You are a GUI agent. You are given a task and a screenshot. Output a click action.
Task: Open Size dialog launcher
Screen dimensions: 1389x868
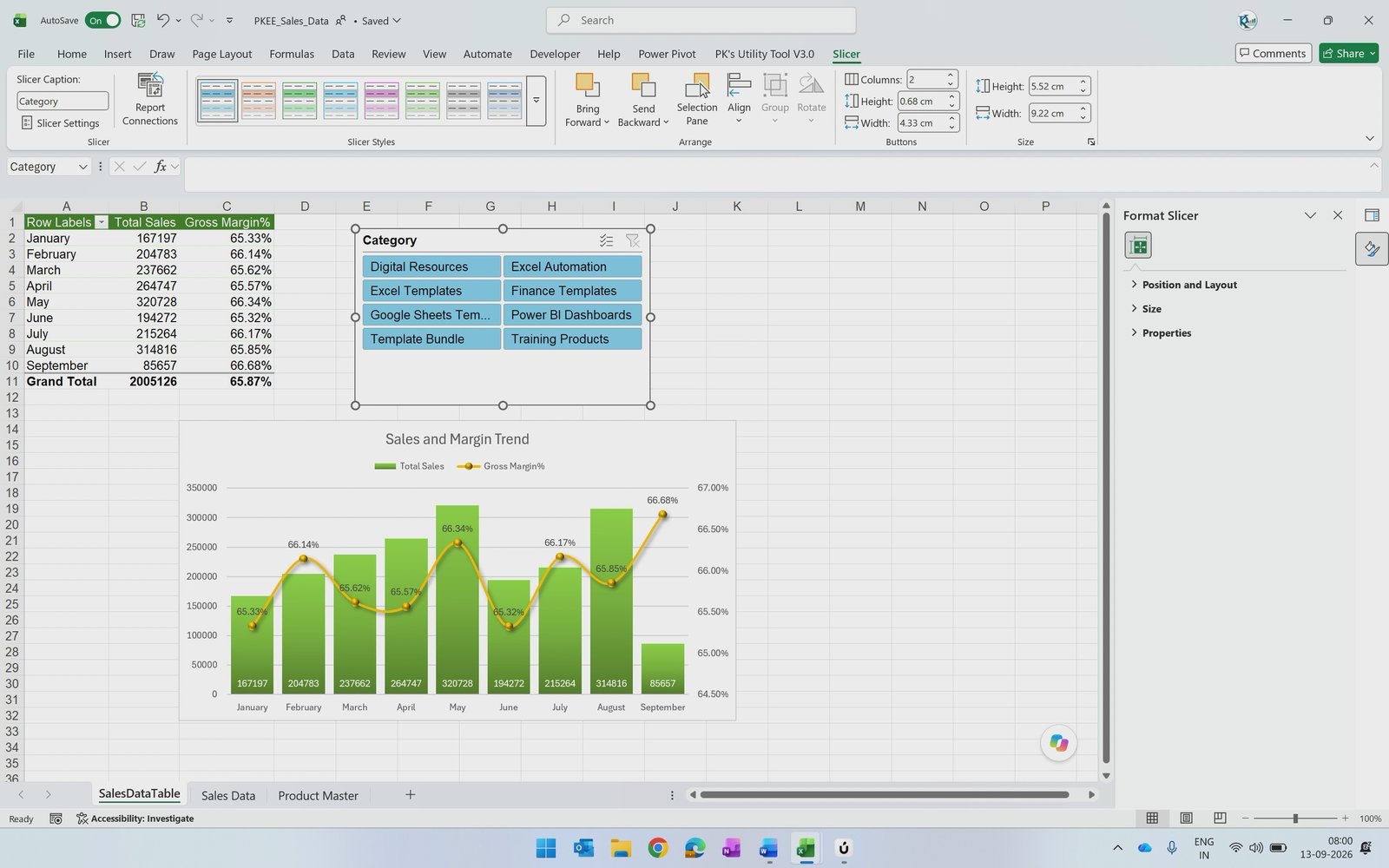coord(1091,141)
